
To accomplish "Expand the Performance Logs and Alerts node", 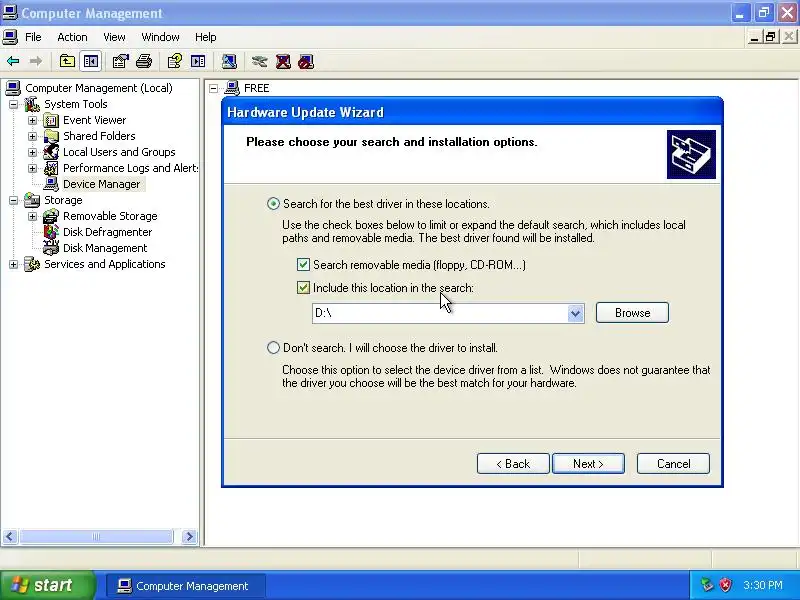I will click(33, 168).
